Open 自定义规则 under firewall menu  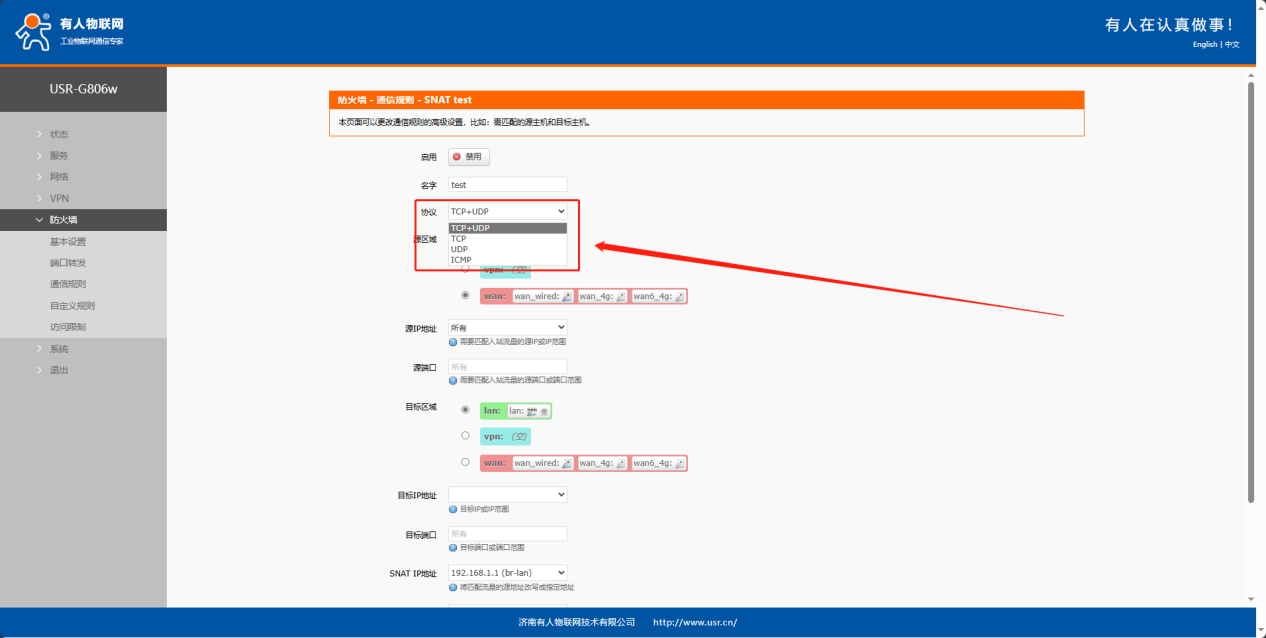(72, 306)
